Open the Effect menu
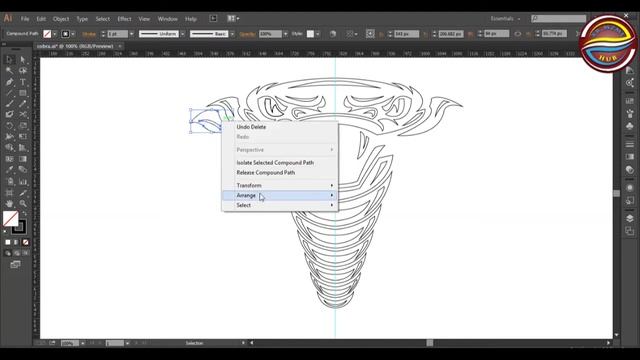This screenshot has width=640, height=360. click(124, 19)
